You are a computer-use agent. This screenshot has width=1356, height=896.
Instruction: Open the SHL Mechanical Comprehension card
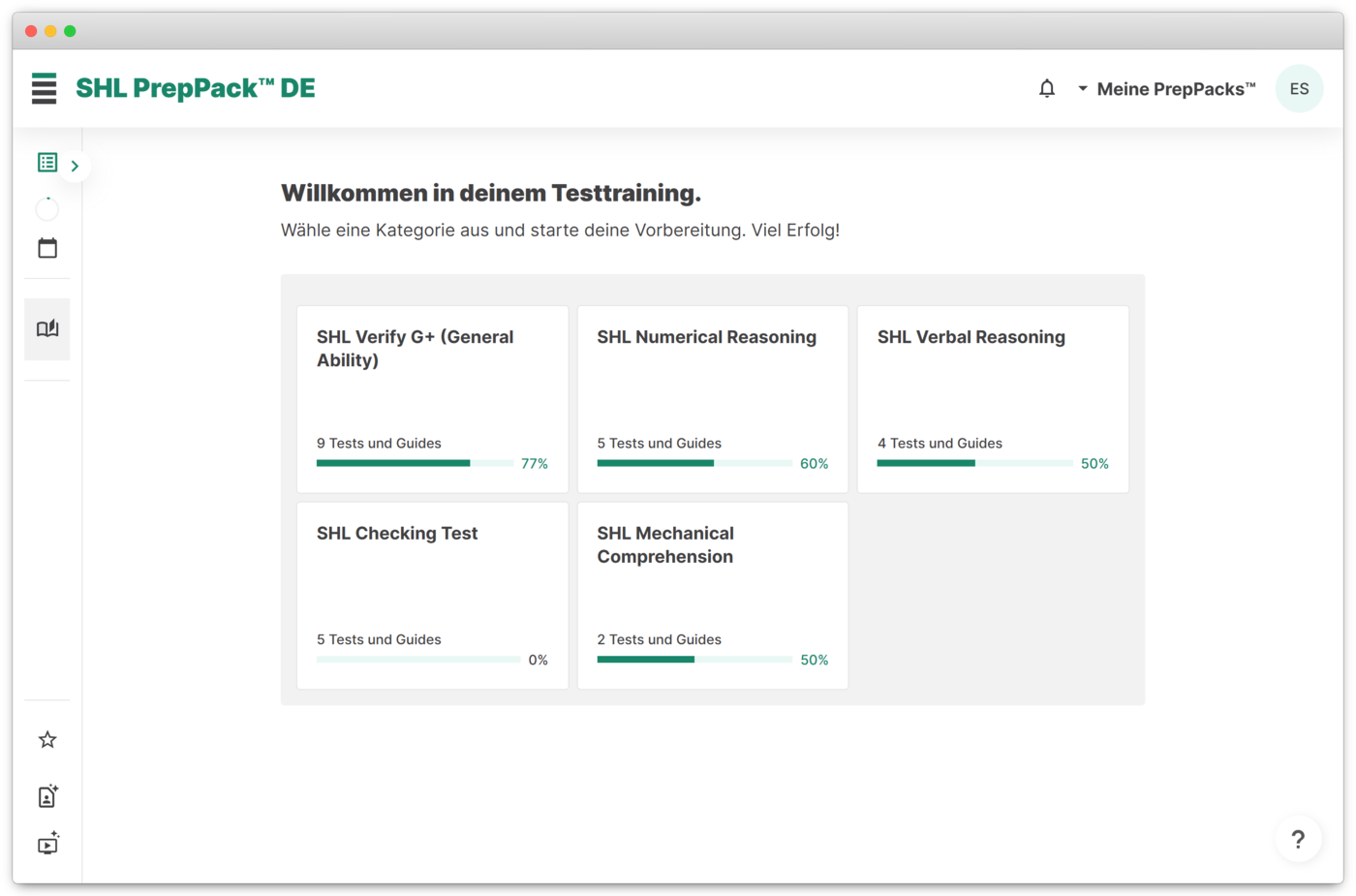click(x=713, y=595)
